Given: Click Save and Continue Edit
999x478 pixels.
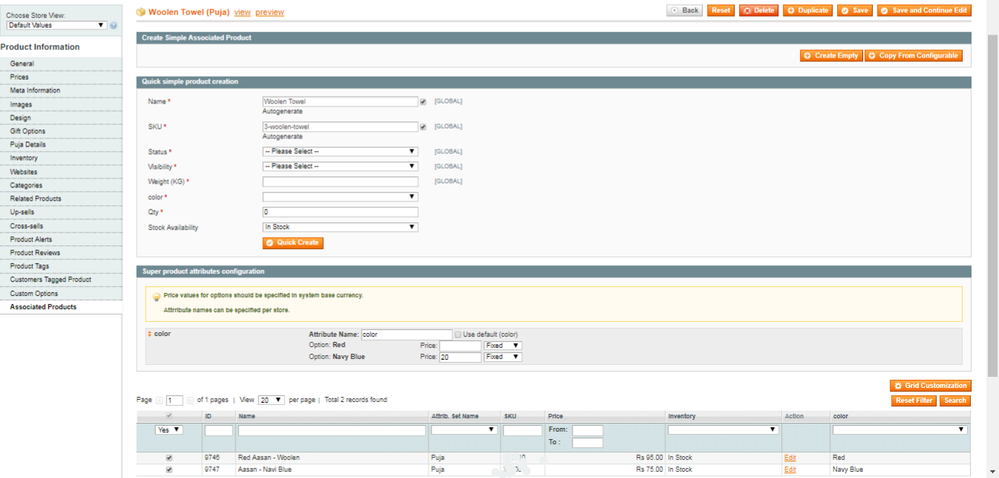Looking at the screenshot, I should (923, 10).
